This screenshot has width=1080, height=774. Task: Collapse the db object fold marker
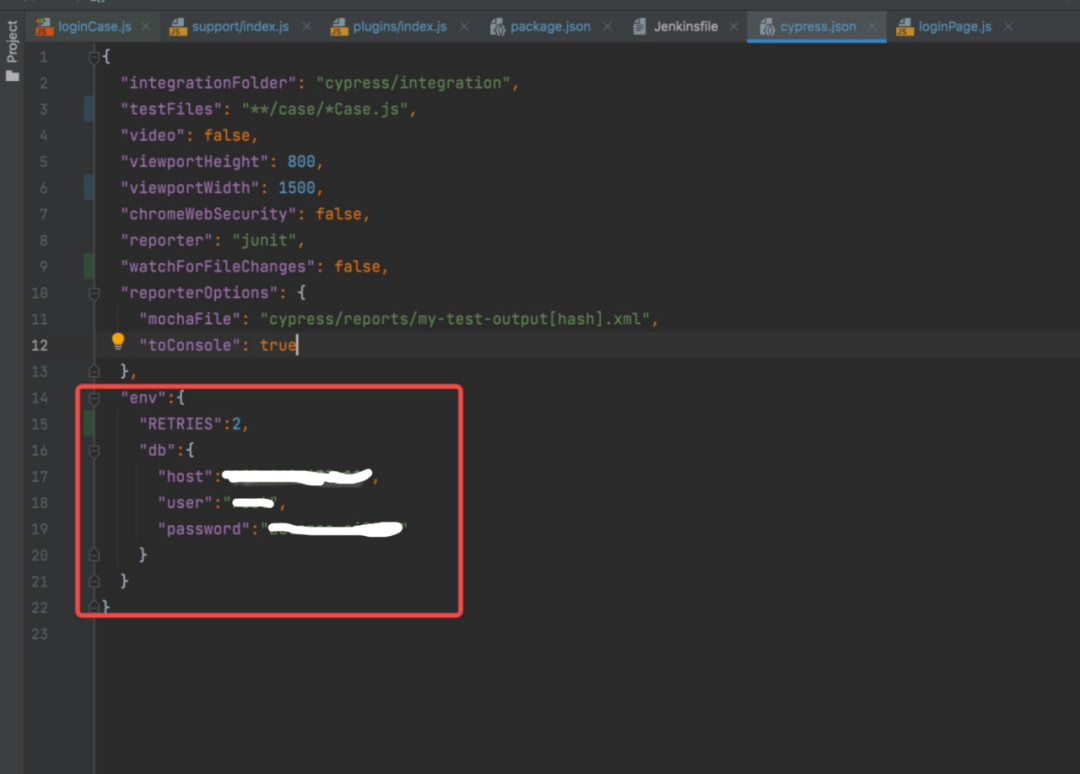tap(94, 451)
